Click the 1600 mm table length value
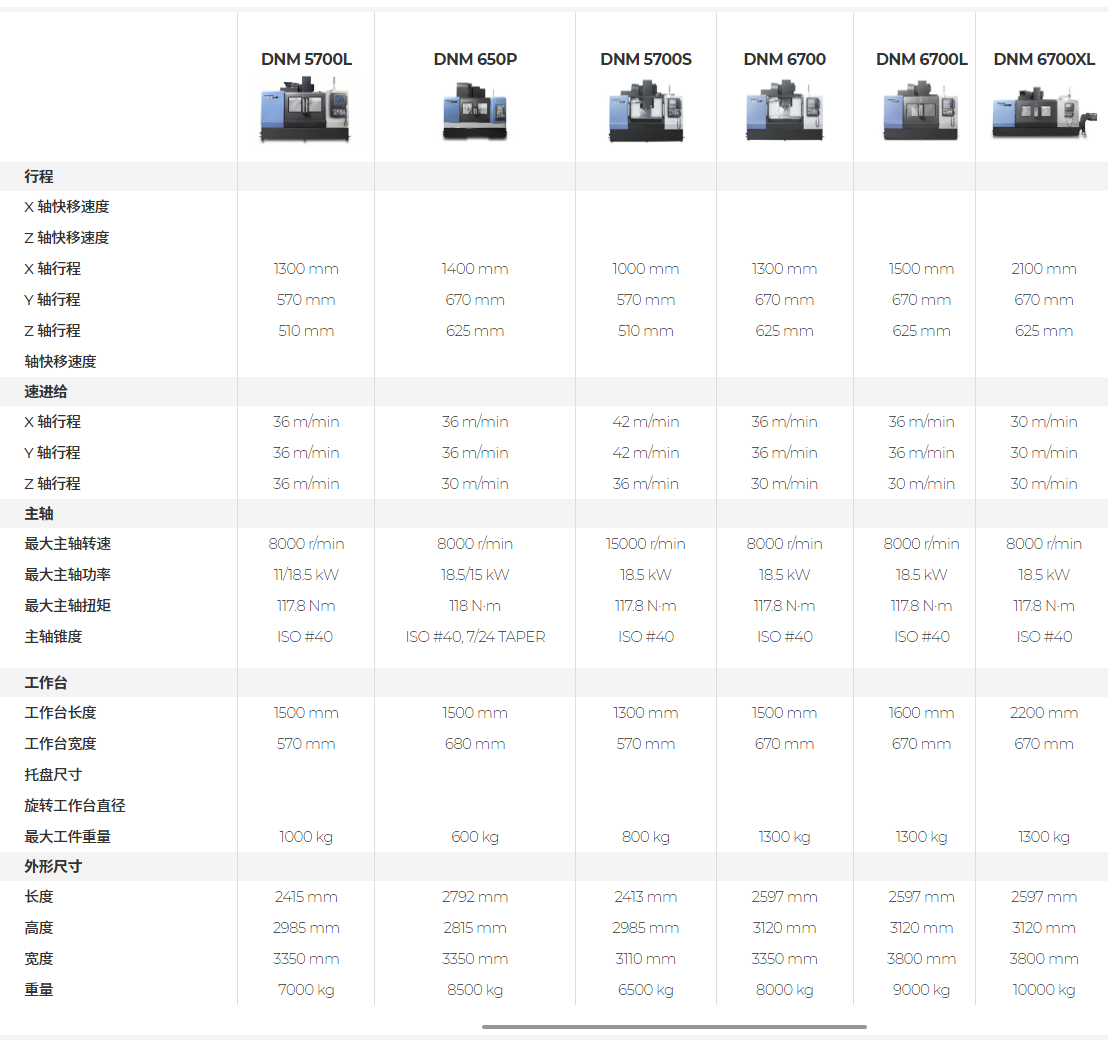 click(x=921, y=713)
